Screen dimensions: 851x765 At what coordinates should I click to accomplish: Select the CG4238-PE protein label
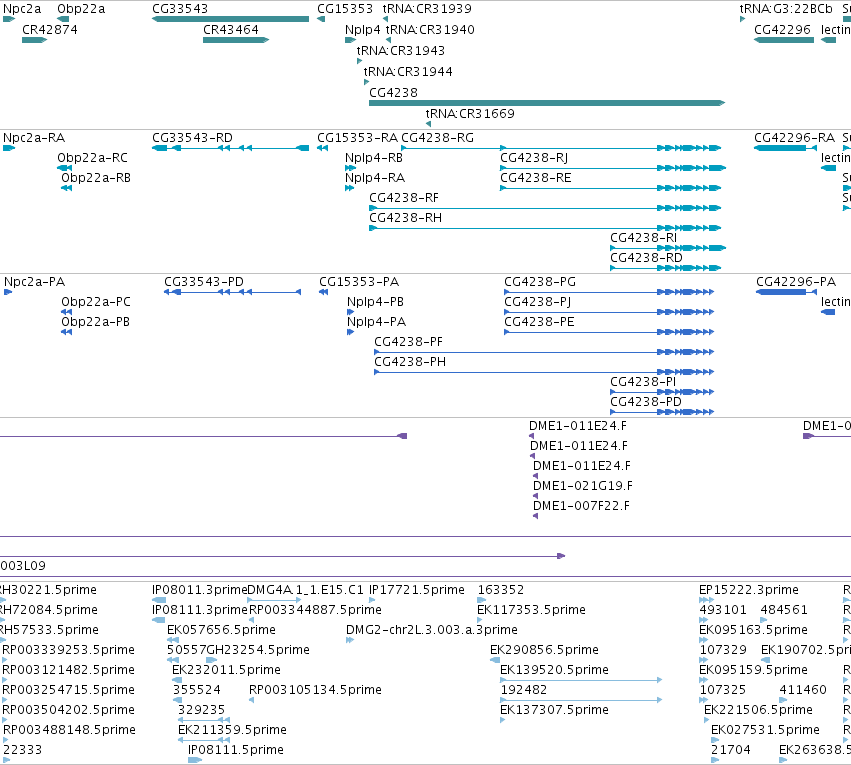click(x=539, y=322)
